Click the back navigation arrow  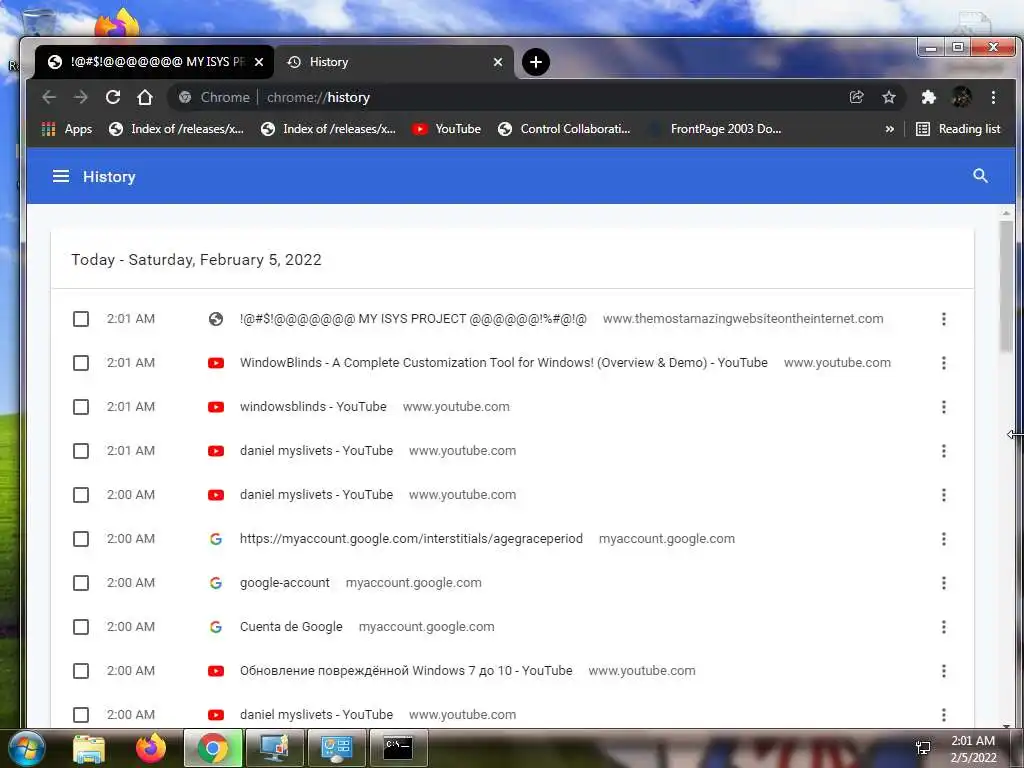click(x=49, y=97)
